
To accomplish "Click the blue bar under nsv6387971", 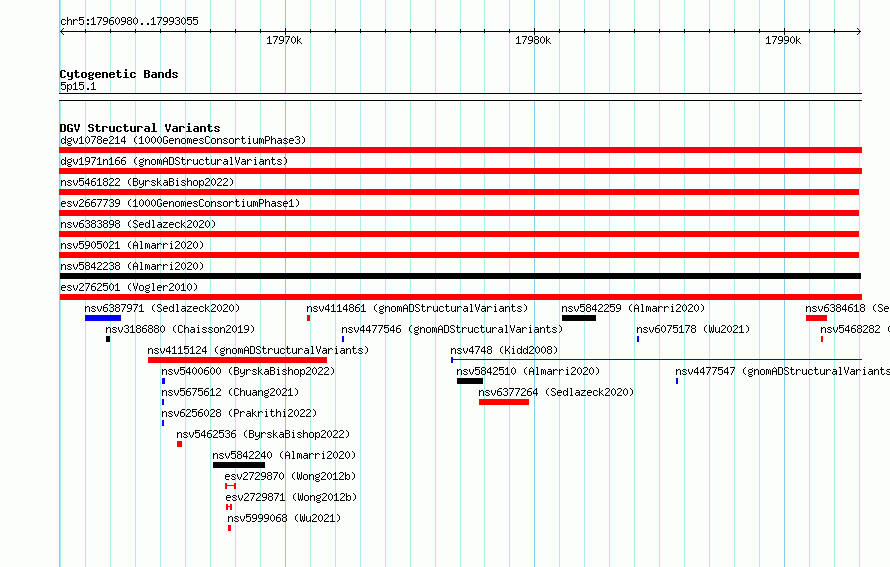I will click(x=103, y=318).
